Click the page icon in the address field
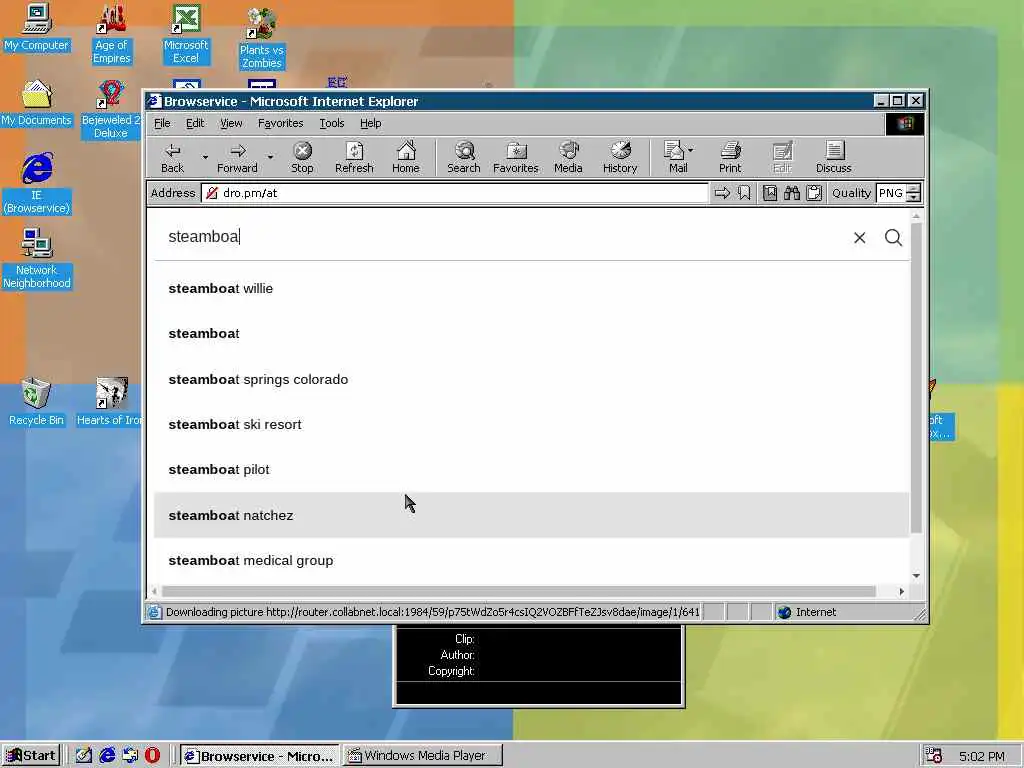Screen dimensions: 1024x768 click(212, 193)
